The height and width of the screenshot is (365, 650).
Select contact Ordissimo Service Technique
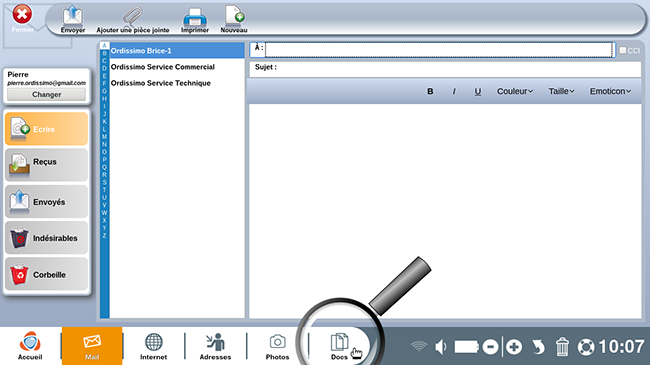click(177, 83)
